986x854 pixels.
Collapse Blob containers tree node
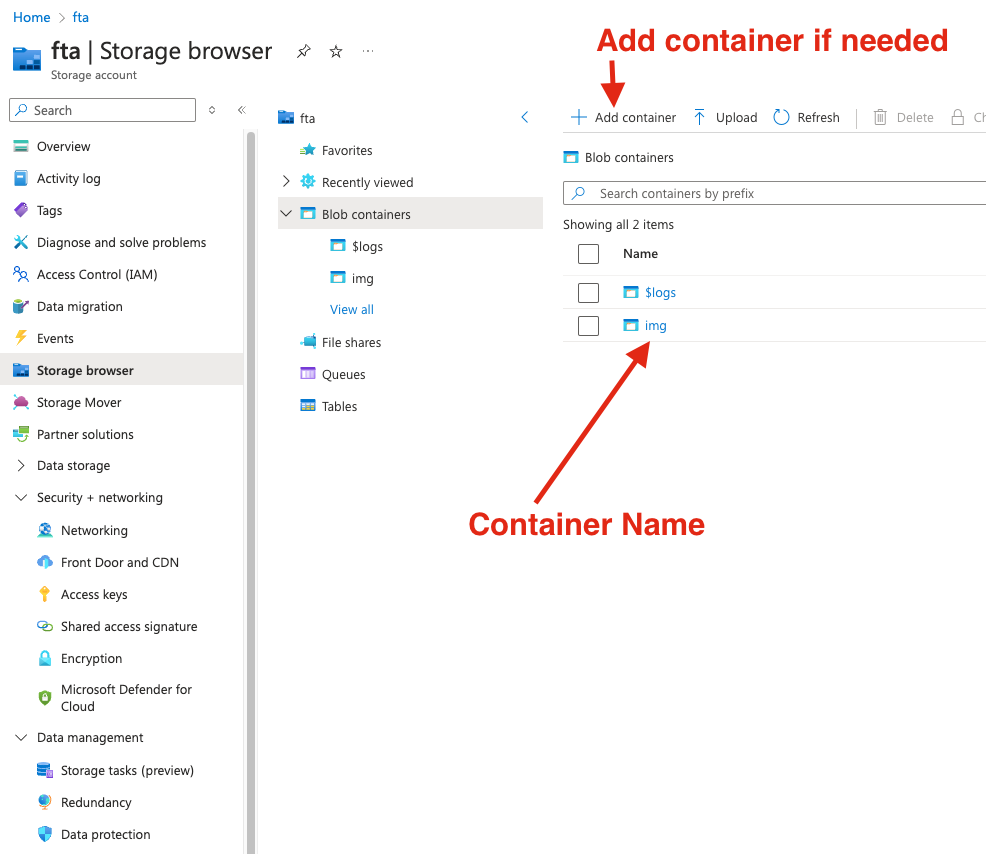[x=286, y=214]
